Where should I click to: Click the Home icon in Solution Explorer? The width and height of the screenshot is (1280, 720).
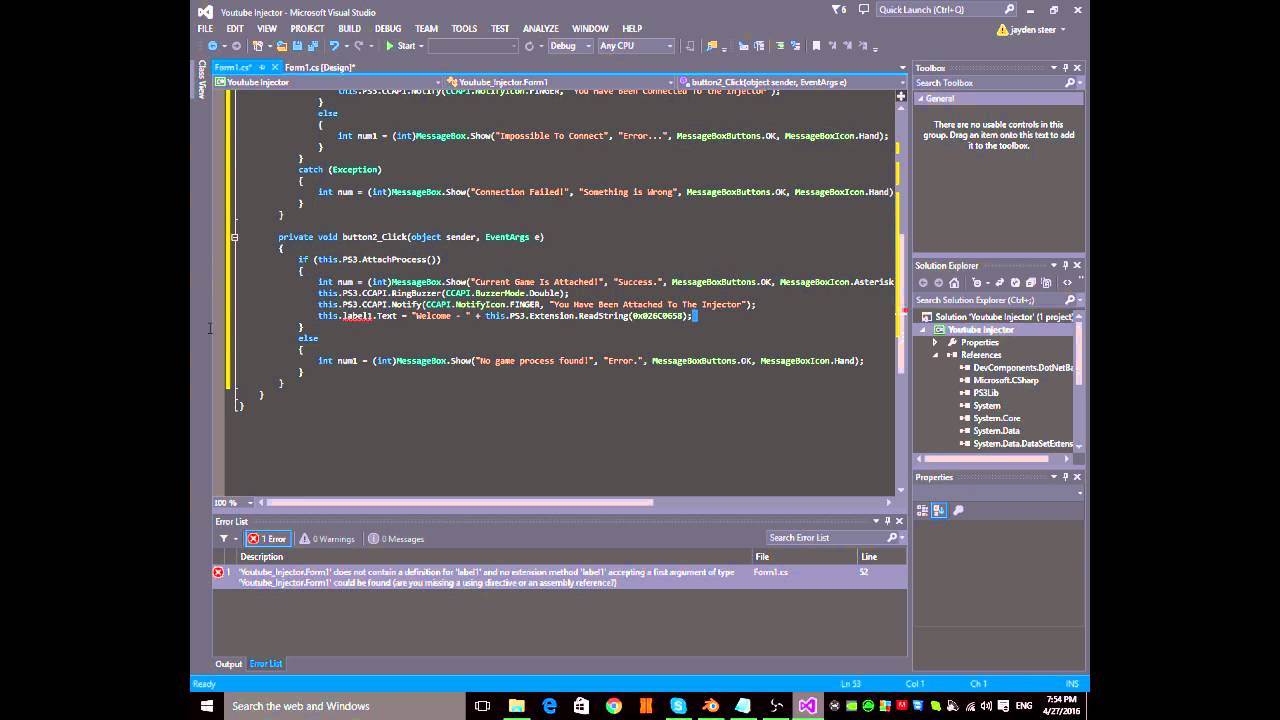pos(954,282)
